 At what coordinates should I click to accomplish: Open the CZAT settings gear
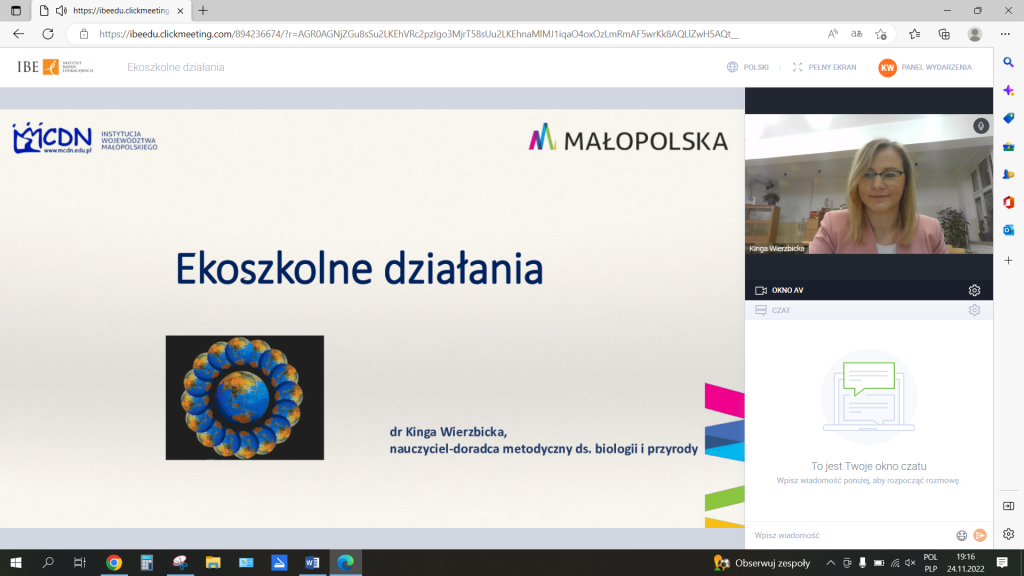(975, 310)
